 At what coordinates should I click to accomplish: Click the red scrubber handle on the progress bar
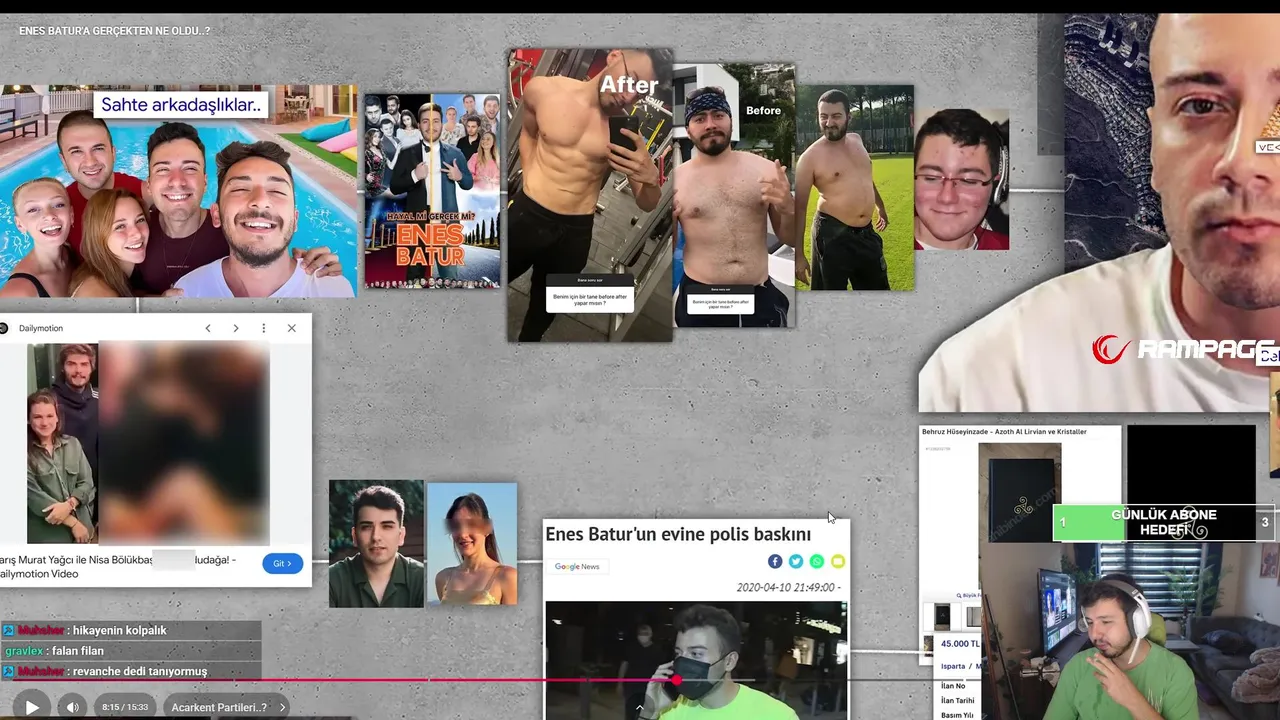pos(677,680)
